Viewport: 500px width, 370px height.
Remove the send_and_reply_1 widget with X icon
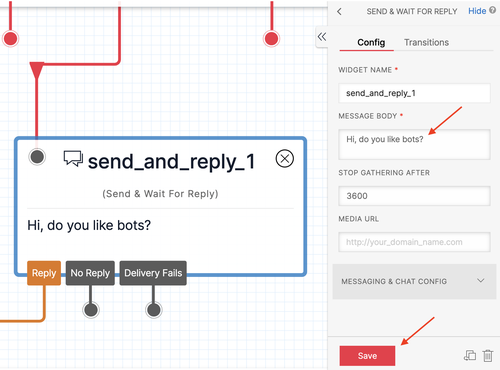(285, 159)
